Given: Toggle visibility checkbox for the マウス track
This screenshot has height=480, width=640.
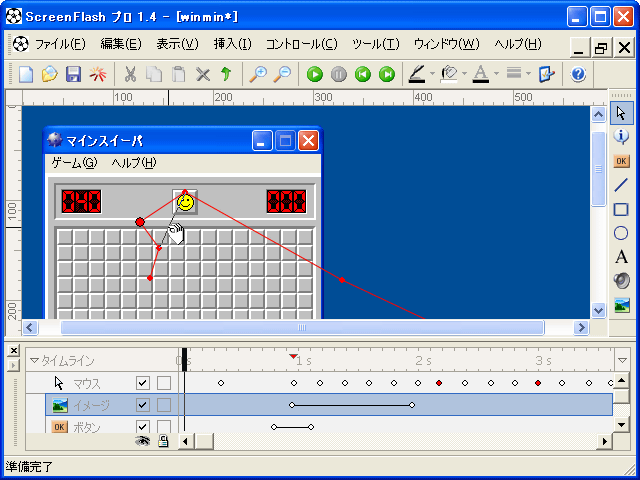Looking at the screenshot, I should click(142, 383).
